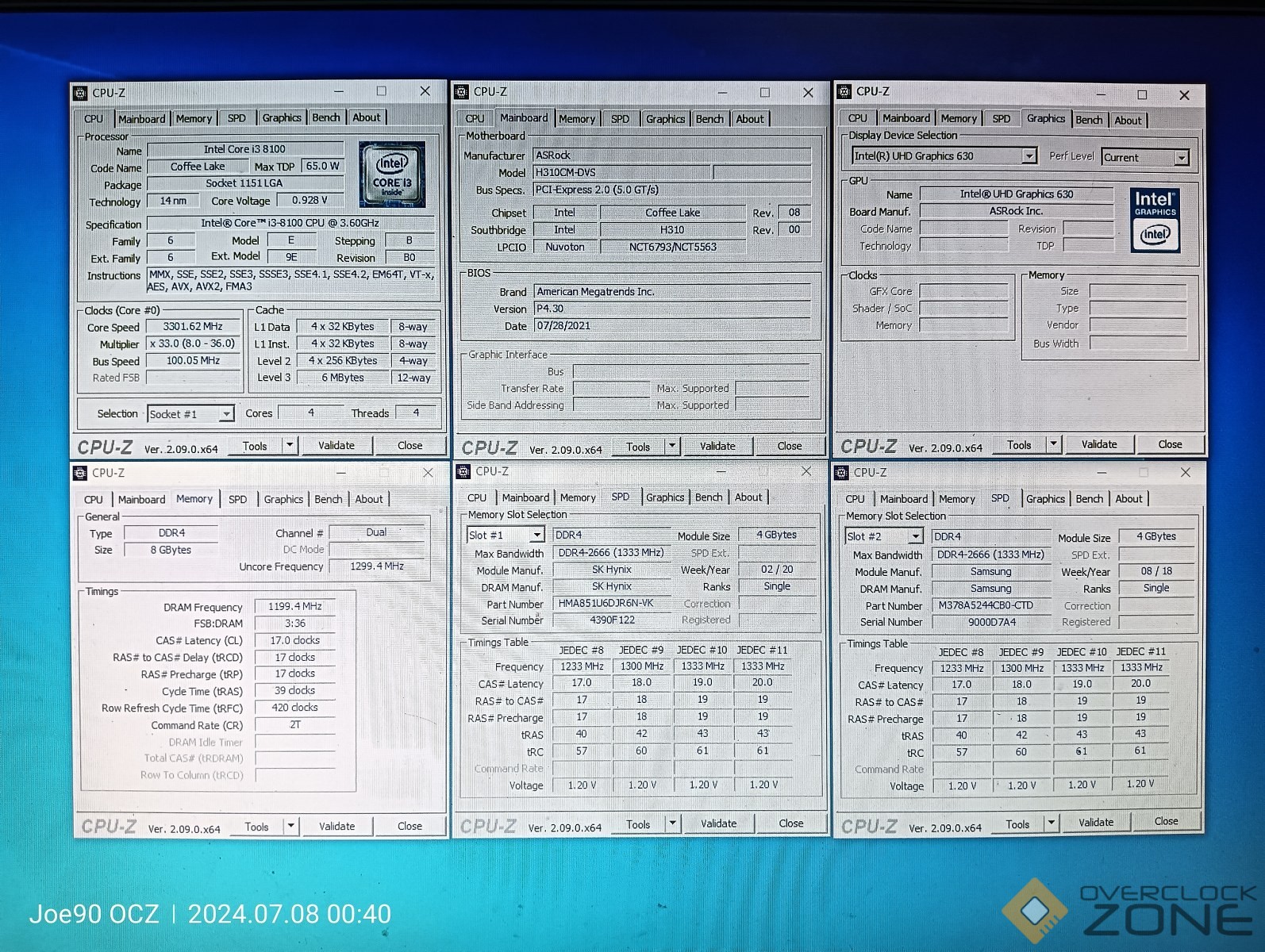Viewport: 1265px width, 952px height.
Task: Click Validate in the Slot #2 SPD window
Action: 1096,822
